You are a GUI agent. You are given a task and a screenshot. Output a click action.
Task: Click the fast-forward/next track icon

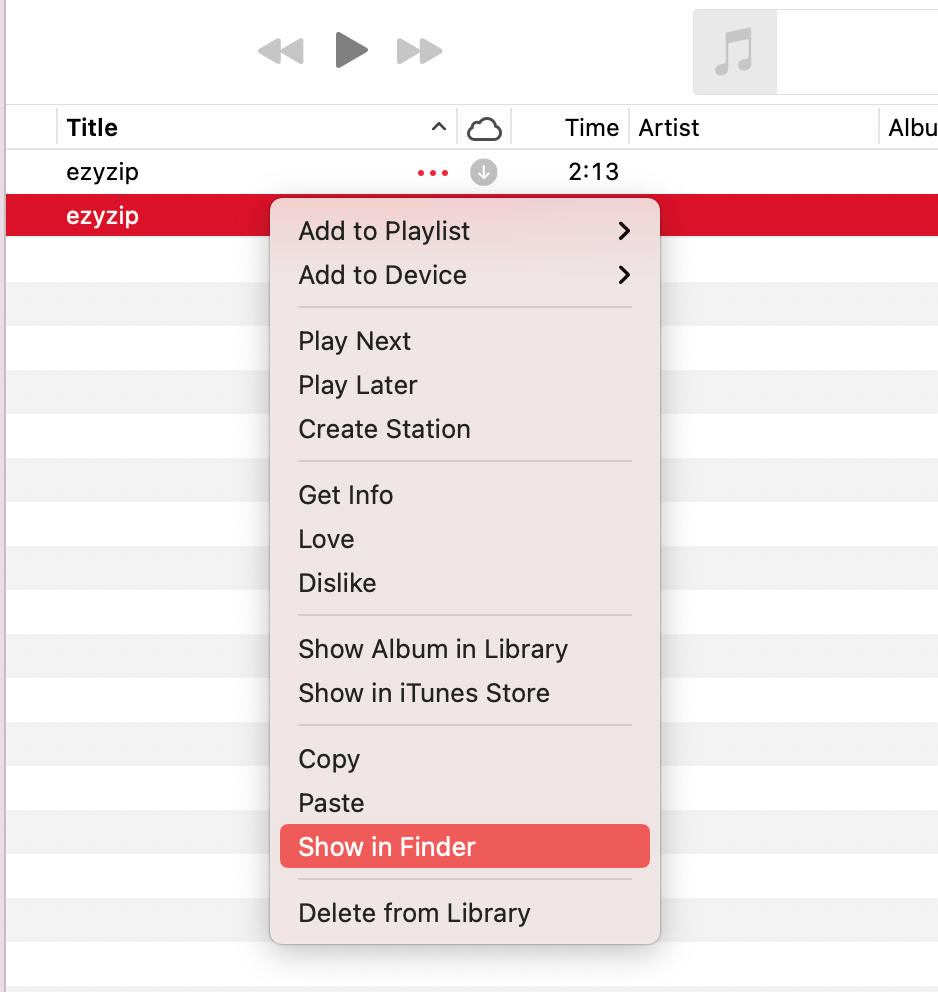tap(419, 51)
